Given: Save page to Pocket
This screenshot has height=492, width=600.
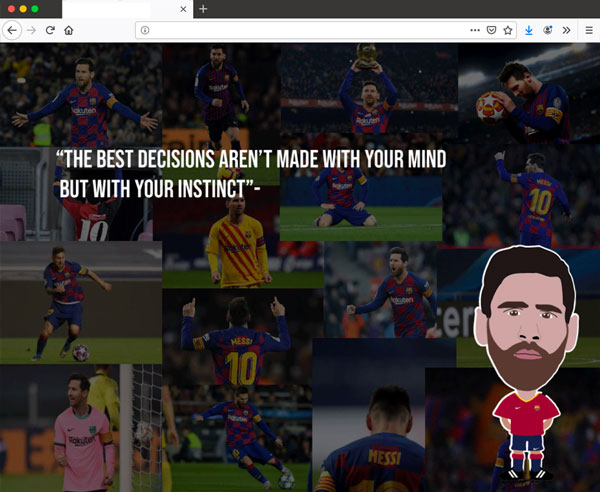Looking at the screenshot, I should pos(490,30).
